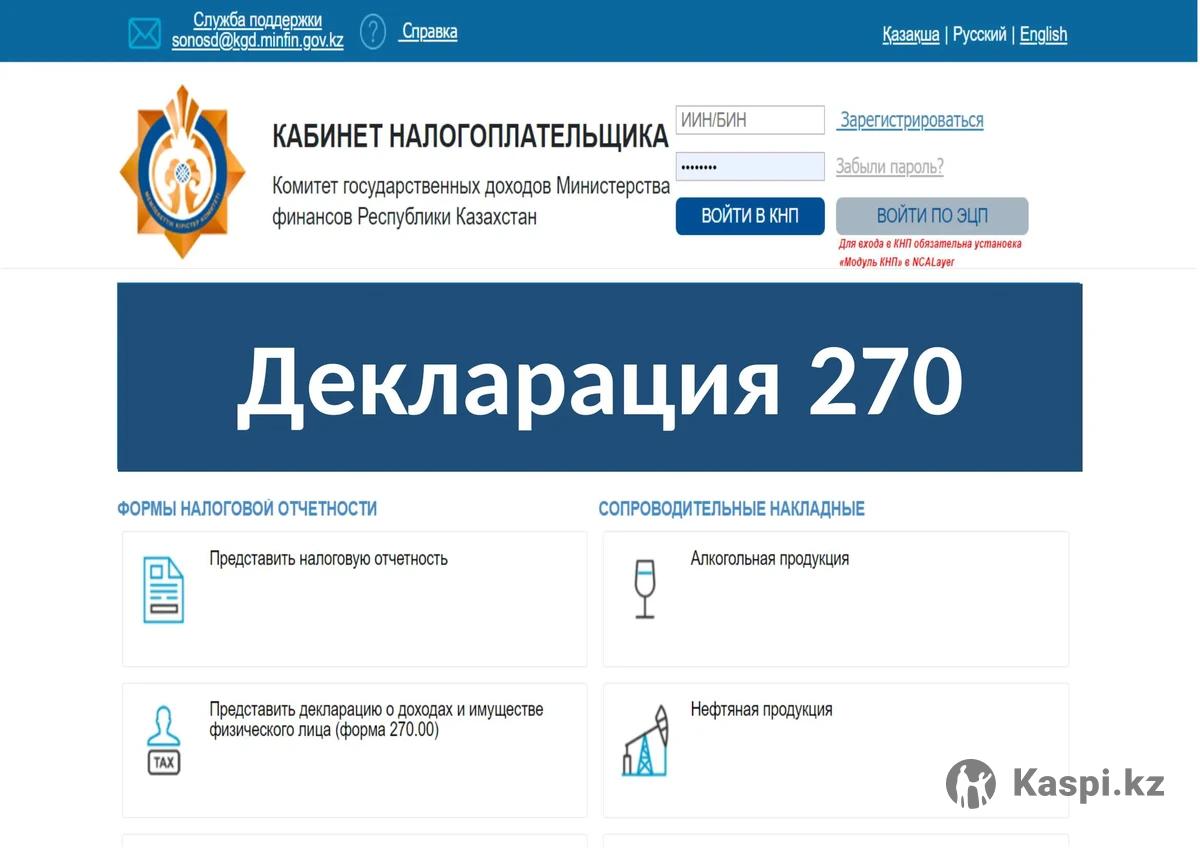1200x848 pixels.
Task: Click the oil pump jack icon
Action: click(x=645, y=741)
